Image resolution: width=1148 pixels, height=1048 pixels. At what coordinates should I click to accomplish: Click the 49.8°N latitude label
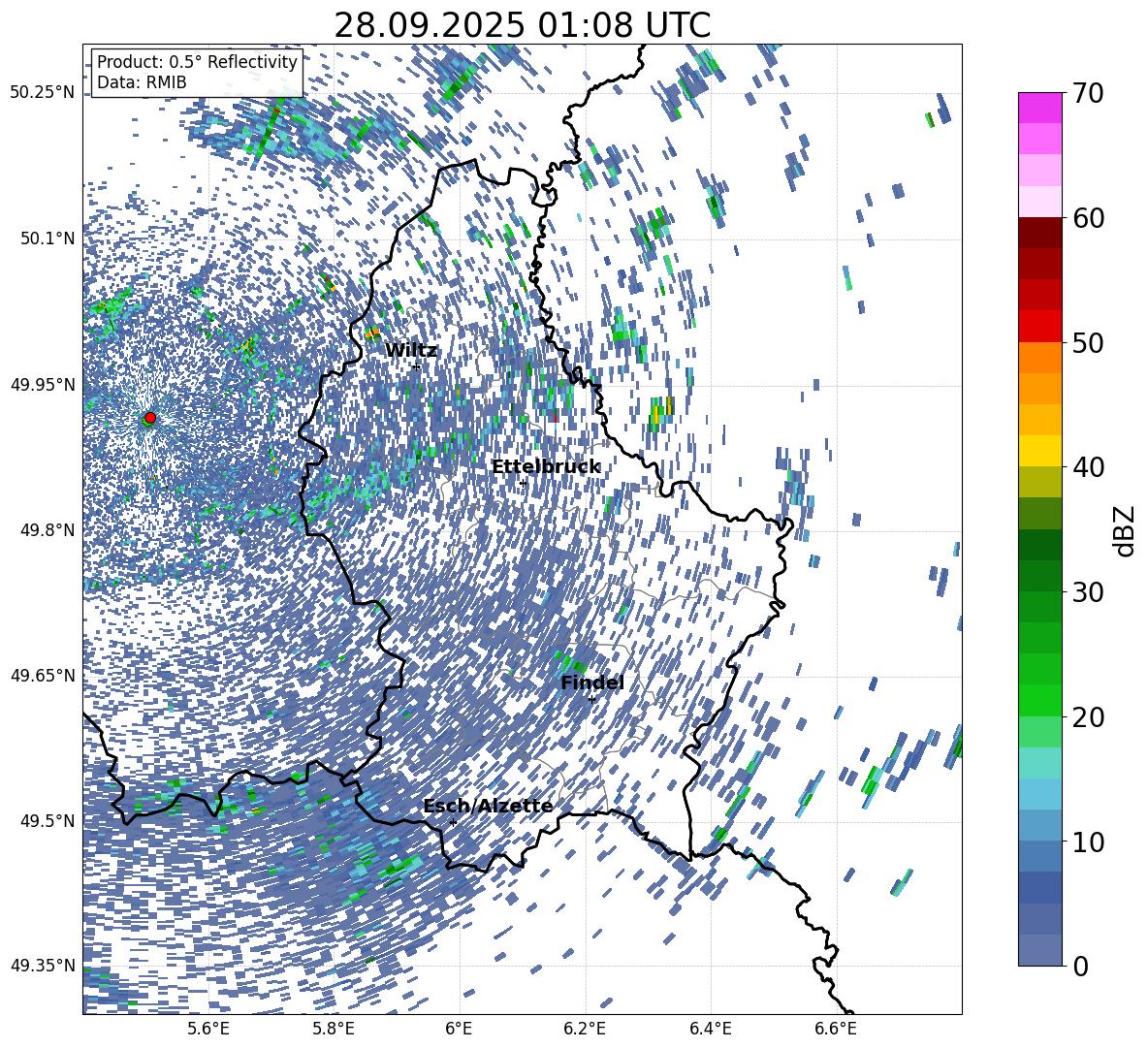coord(47,530)
